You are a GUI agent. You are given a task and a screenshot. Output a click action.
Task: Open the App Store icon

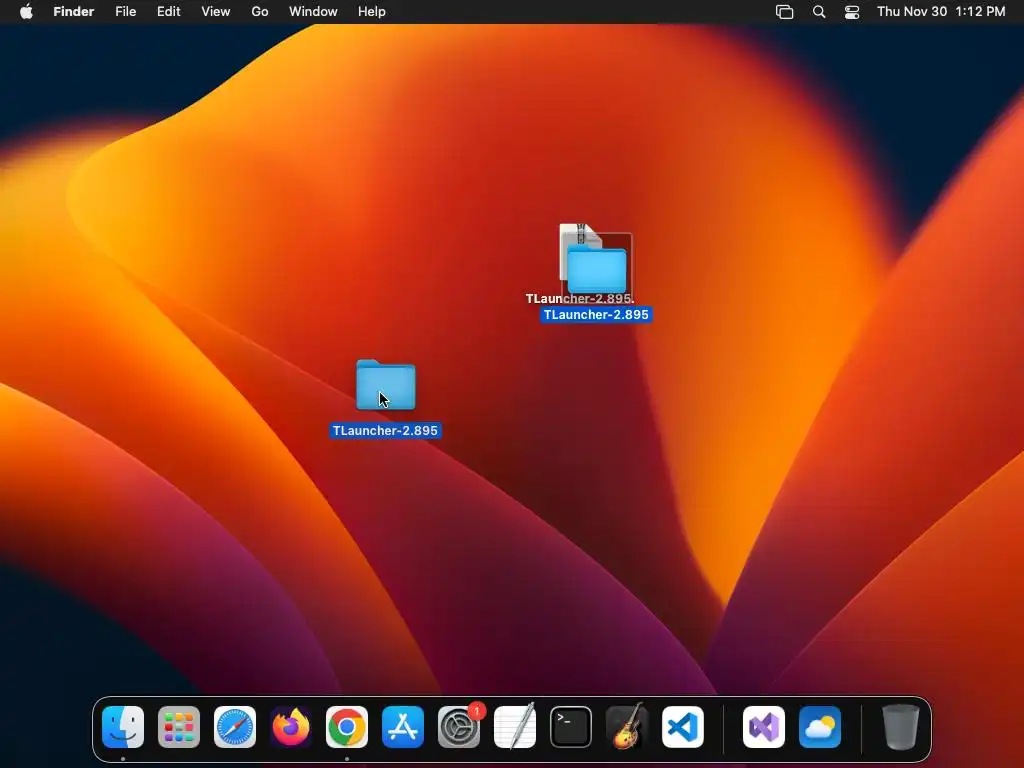click(x=403, y=727)
